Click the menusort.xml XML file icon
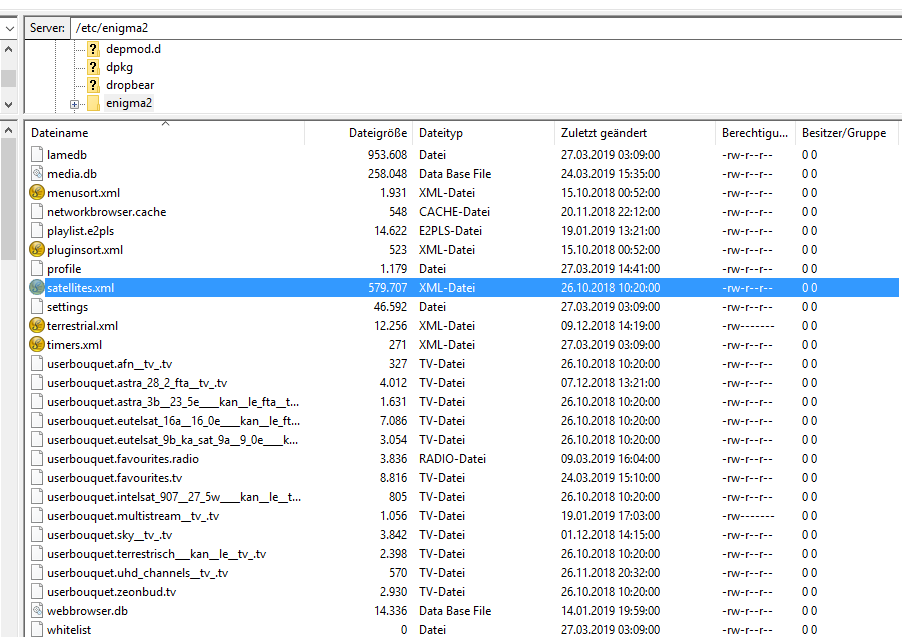 37,192
